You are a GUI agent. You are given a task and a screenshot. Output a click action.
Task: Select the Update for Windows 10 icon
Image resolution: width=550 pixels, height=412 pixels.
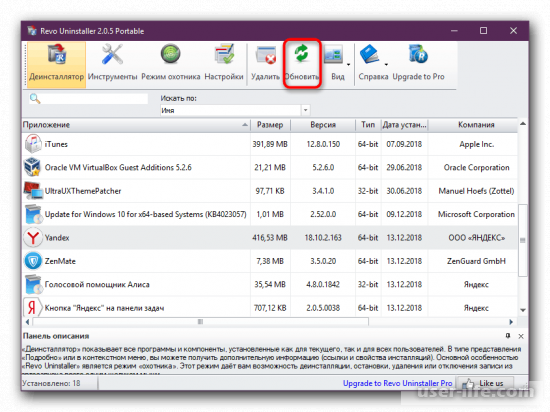(33, 214)
